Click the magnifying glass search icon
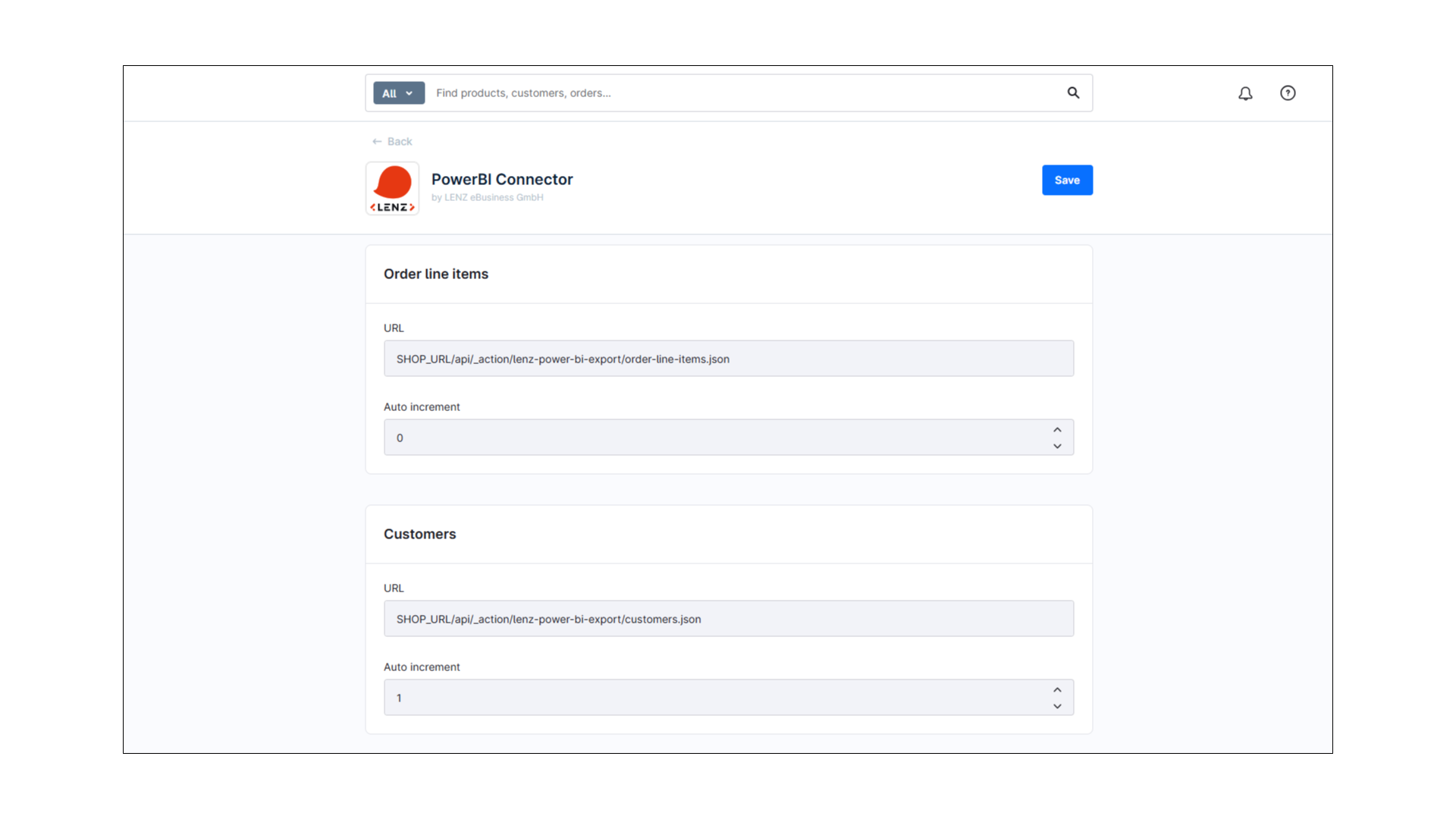This screenshot has height=819, width=1456. tap(1073, 93)
